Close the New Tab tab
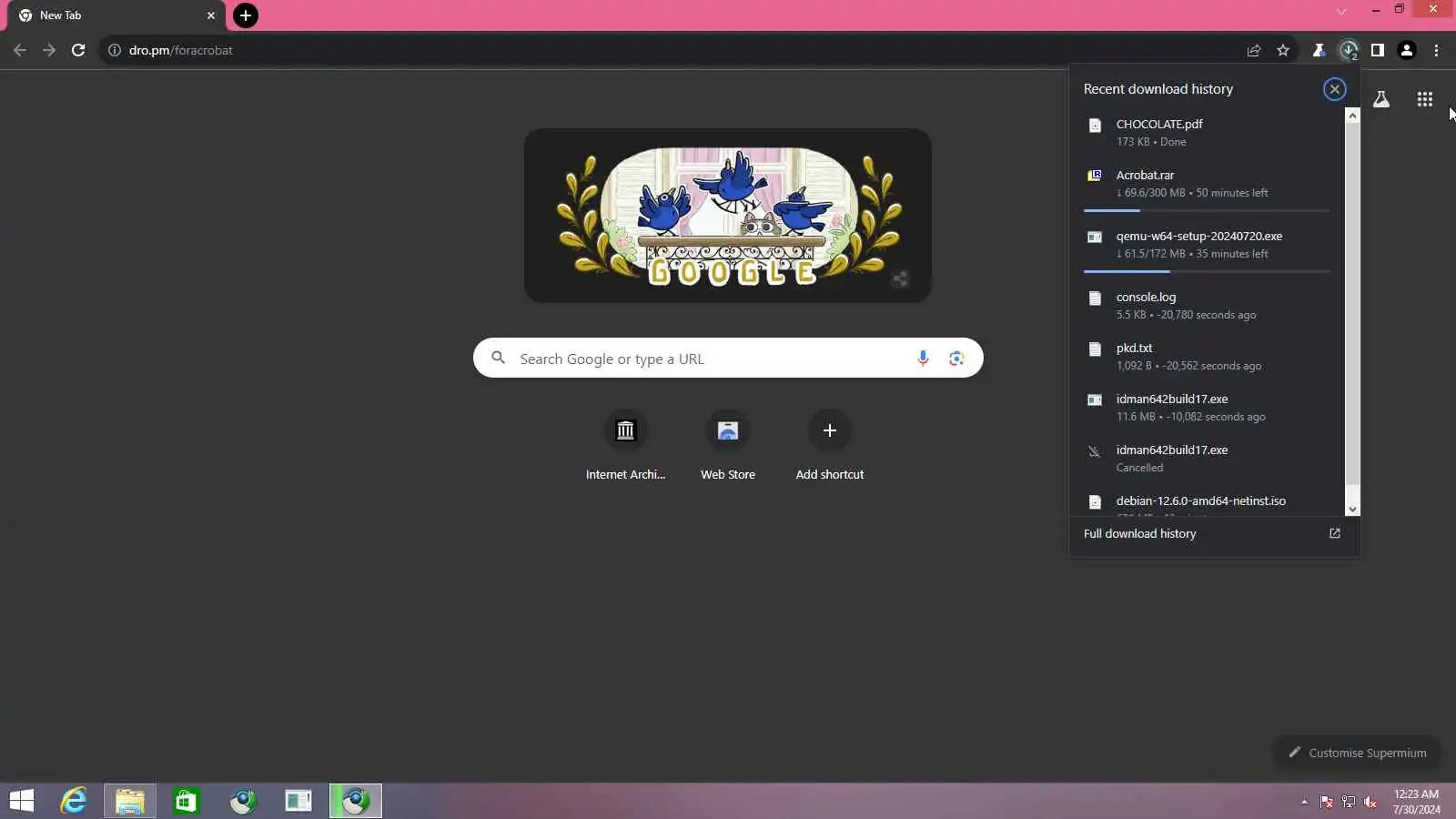The width and height of the screenshot is (1456, 819). click(211, 15)
